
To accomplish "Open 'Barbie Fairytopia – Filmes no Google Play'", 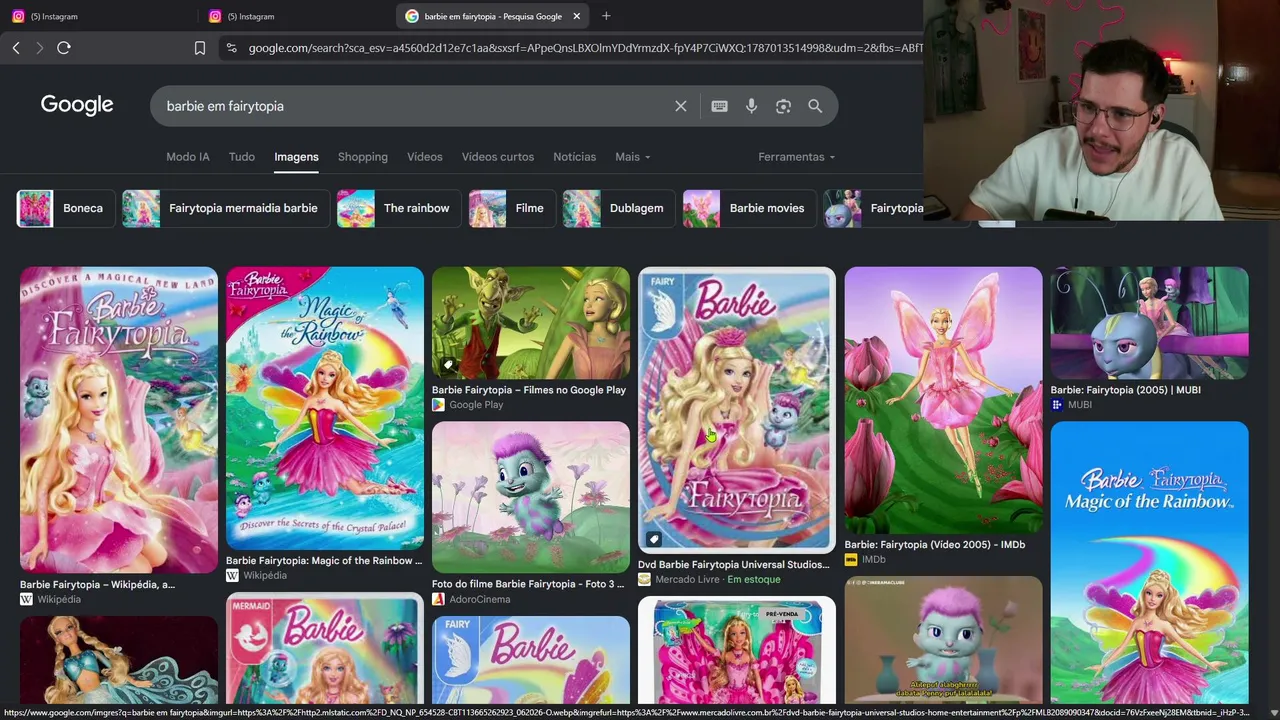I will [x=529, y=390].
